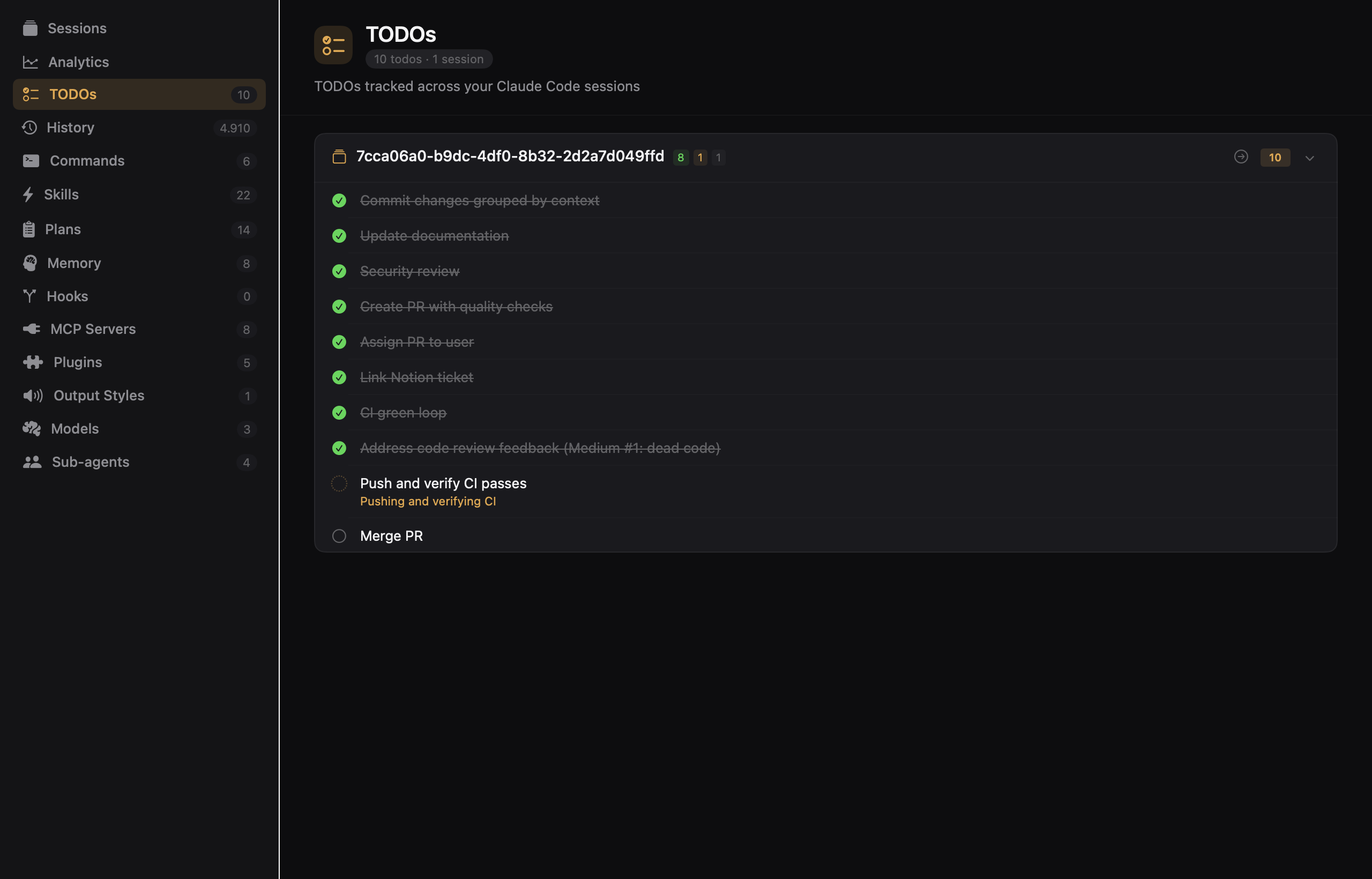Screen dimensions: 1372x879
Task: Open the Analytics chart icon
Action: click(31, 62)
